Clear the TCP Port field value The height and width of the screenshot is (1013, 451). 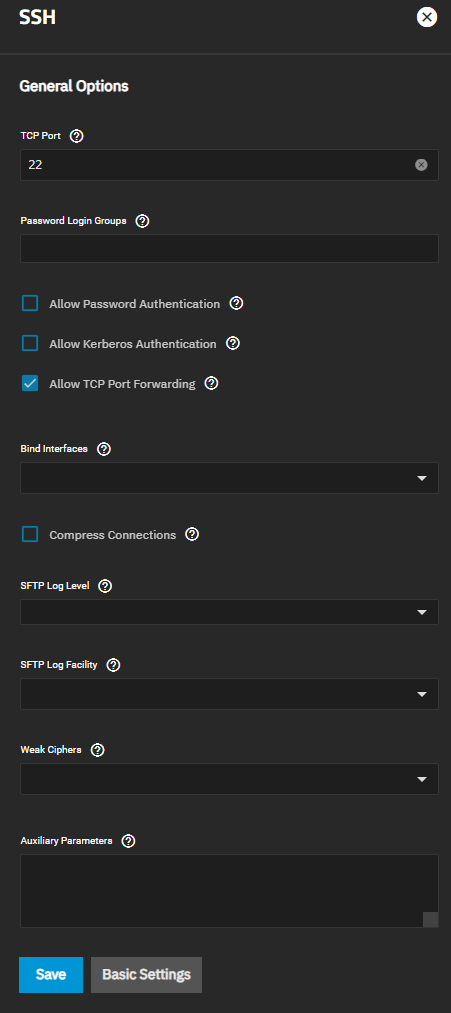coord(421,165)
